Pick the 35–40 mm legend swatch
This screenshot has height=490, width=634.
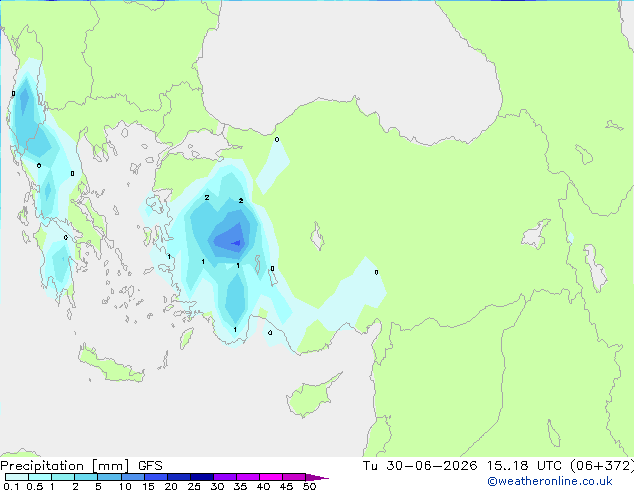click(247, 477)
